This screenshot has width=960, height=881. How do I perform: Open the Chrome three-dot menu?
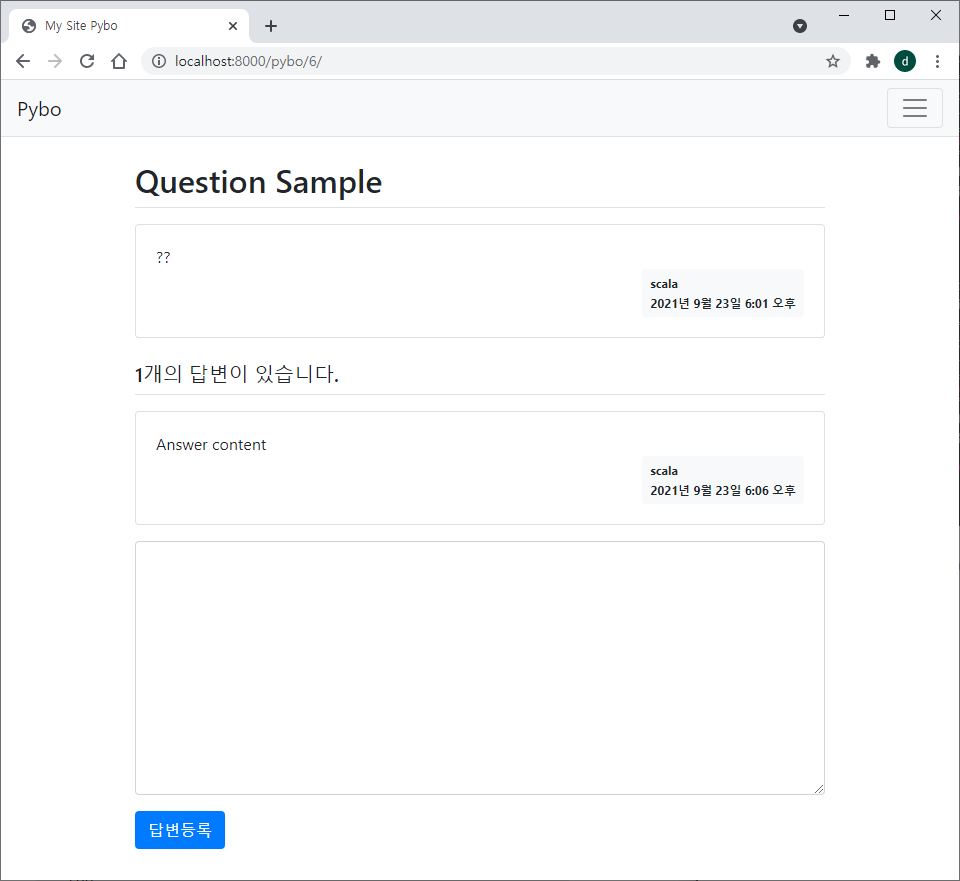[937, 61]
